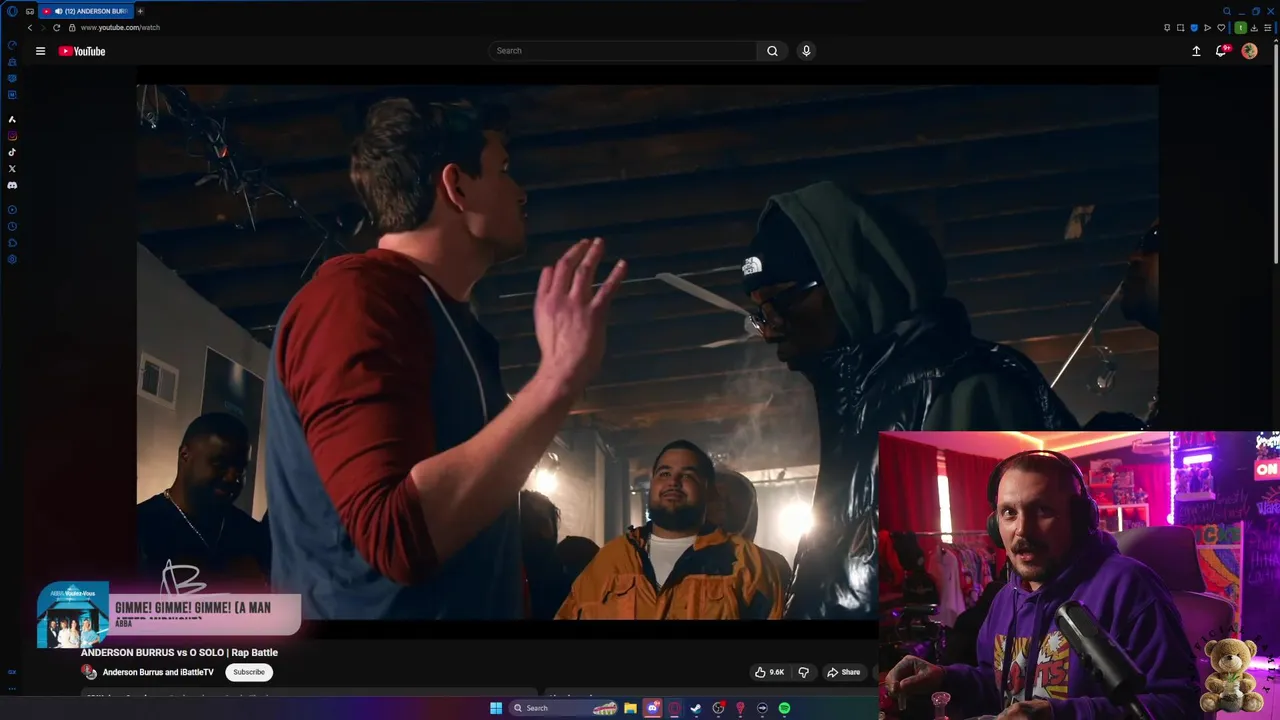1280x720 pixels.
Task: Open the player/flow play icon in toolbar
Action: (1207, 27)
